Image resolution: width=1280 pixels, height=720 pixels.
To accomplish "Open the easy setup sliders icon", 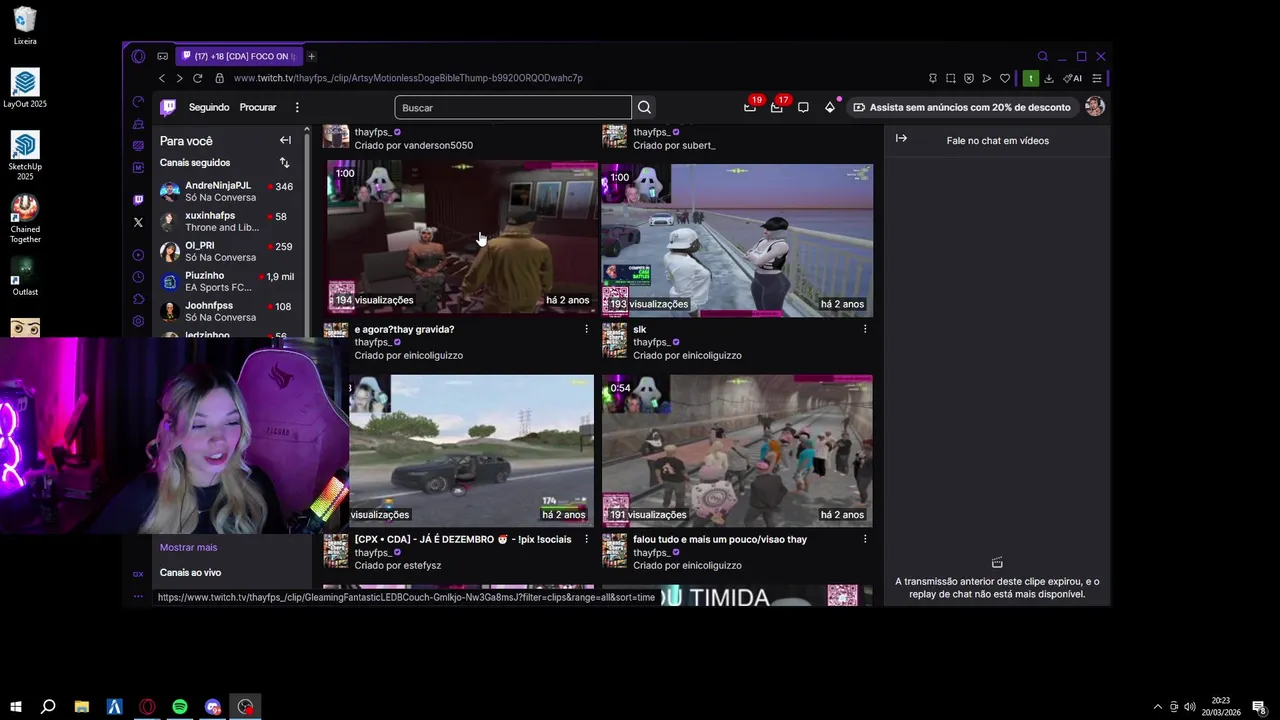I will pyautogui.click(x=1097, y=78).
